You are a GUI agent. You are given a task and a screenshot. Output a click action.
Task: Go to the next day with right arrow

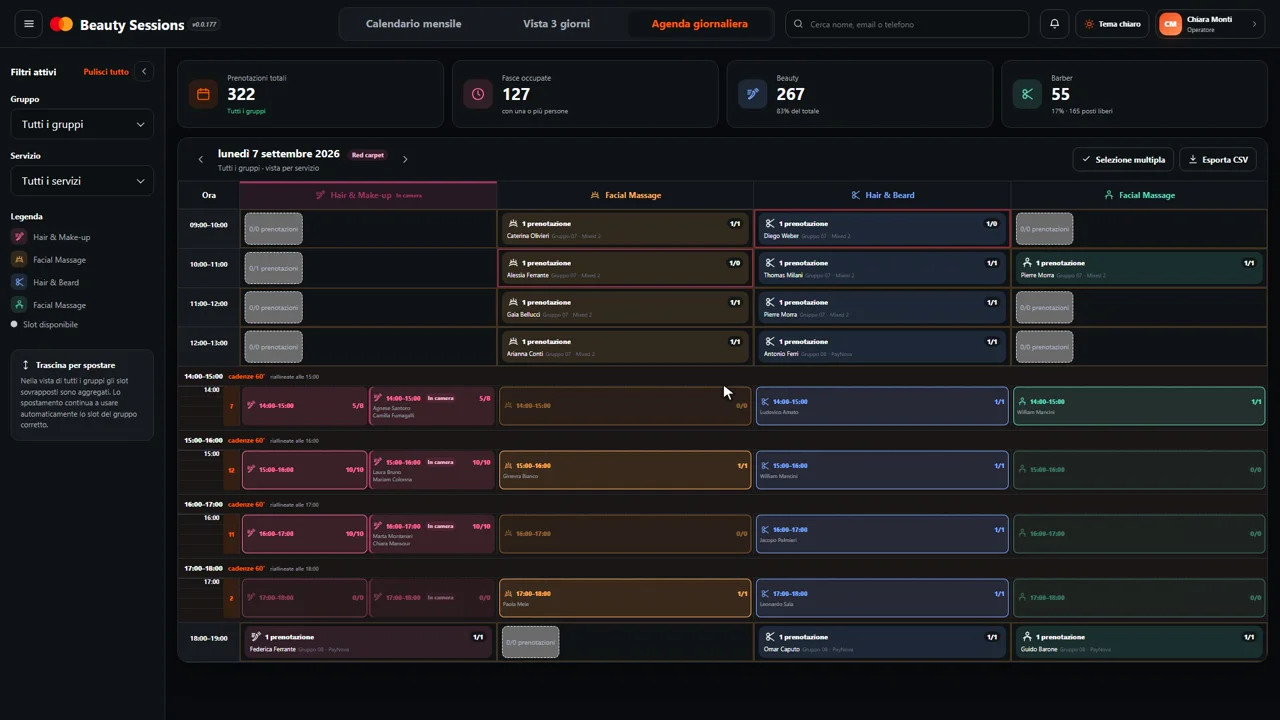(405, 159)
